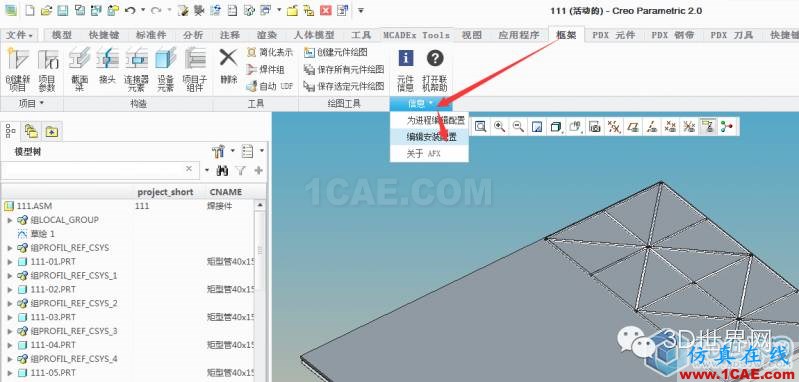Click 打开联机帮助 question mark icon
This screenshot has height=382, width=799.
[435, 70]
